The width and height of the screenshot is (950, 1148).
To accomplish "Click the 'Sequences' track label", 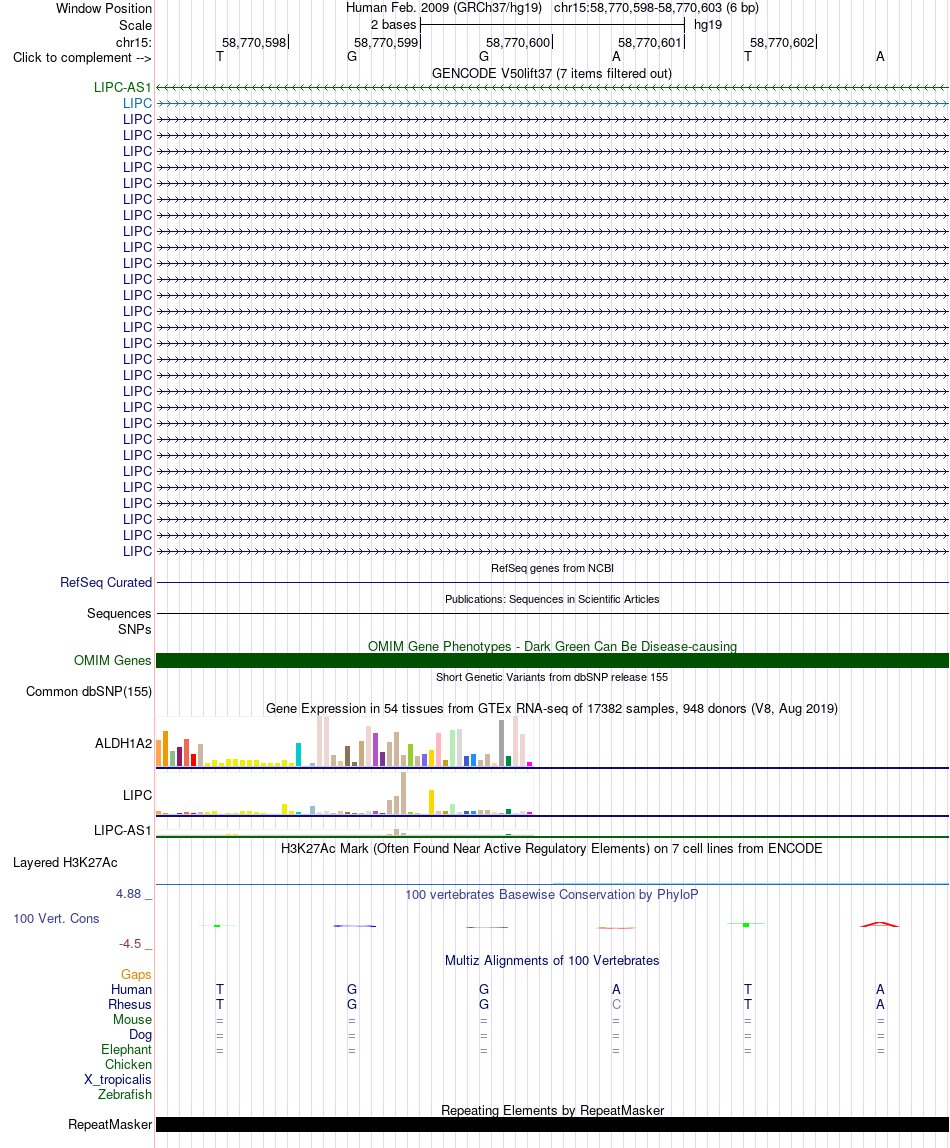I will [x=119, y=614].
